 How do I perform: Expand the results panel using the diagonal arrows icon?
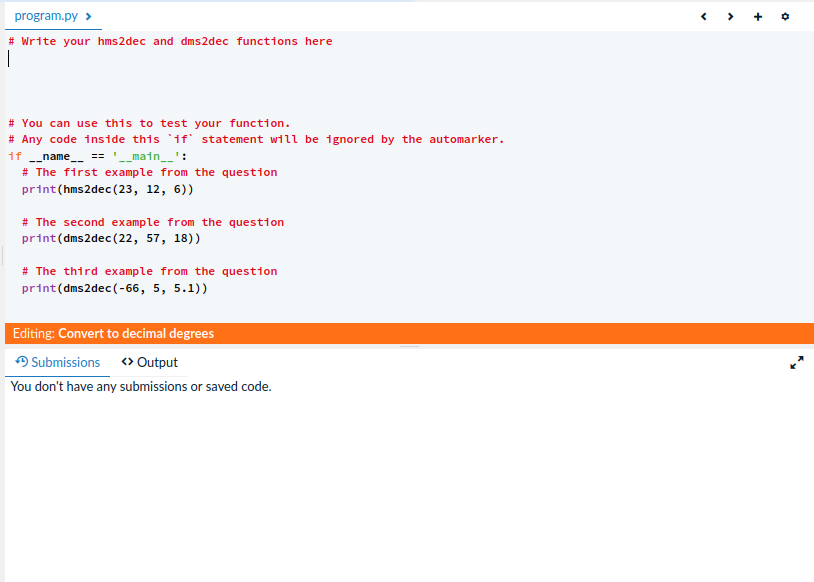point(797,363)
